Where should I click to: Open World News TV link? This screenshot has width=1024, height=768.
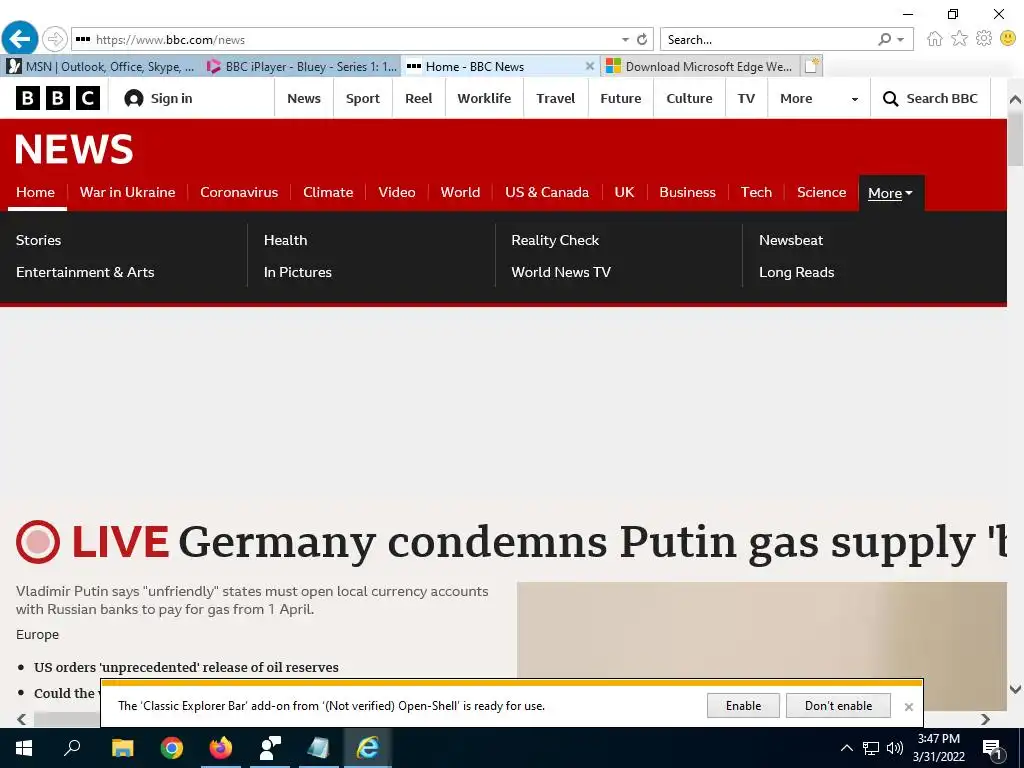(x=561, y=272)
